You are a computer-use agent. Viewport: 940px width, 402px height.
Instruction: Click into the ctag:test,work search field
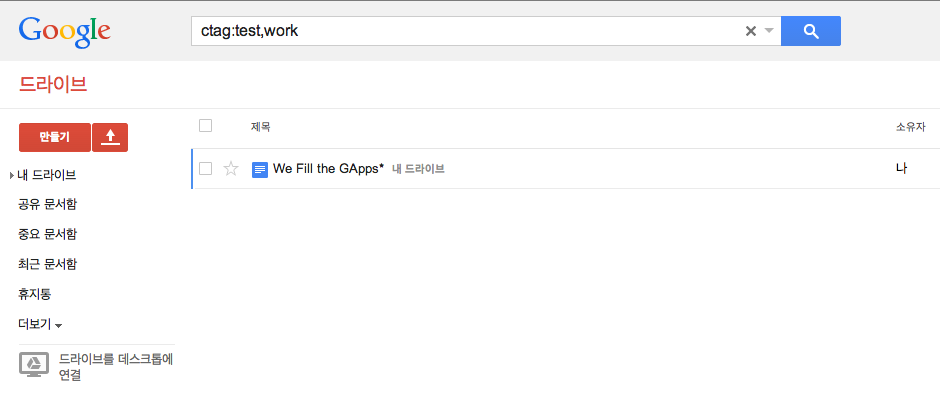(465, 31)
